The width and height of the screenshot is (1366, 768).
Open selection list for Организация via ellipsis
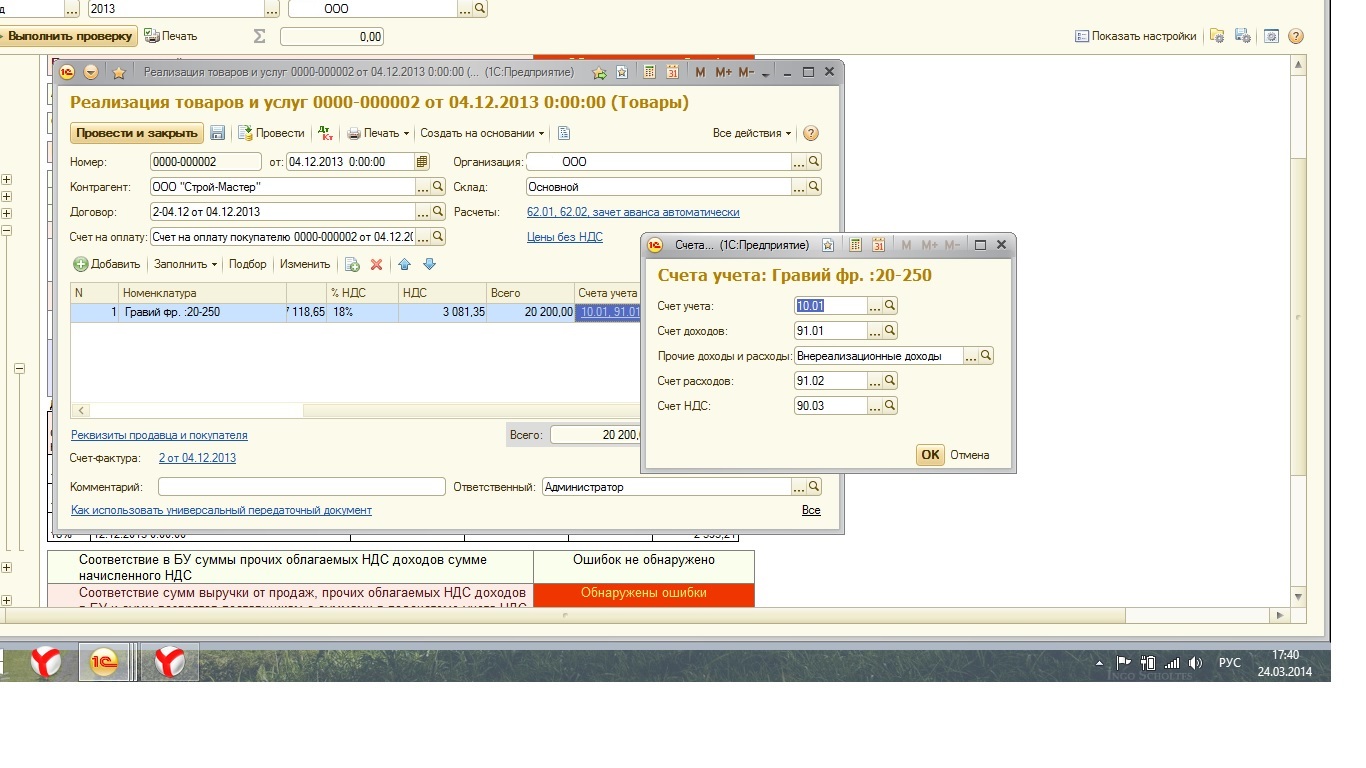tap(799, 162)
